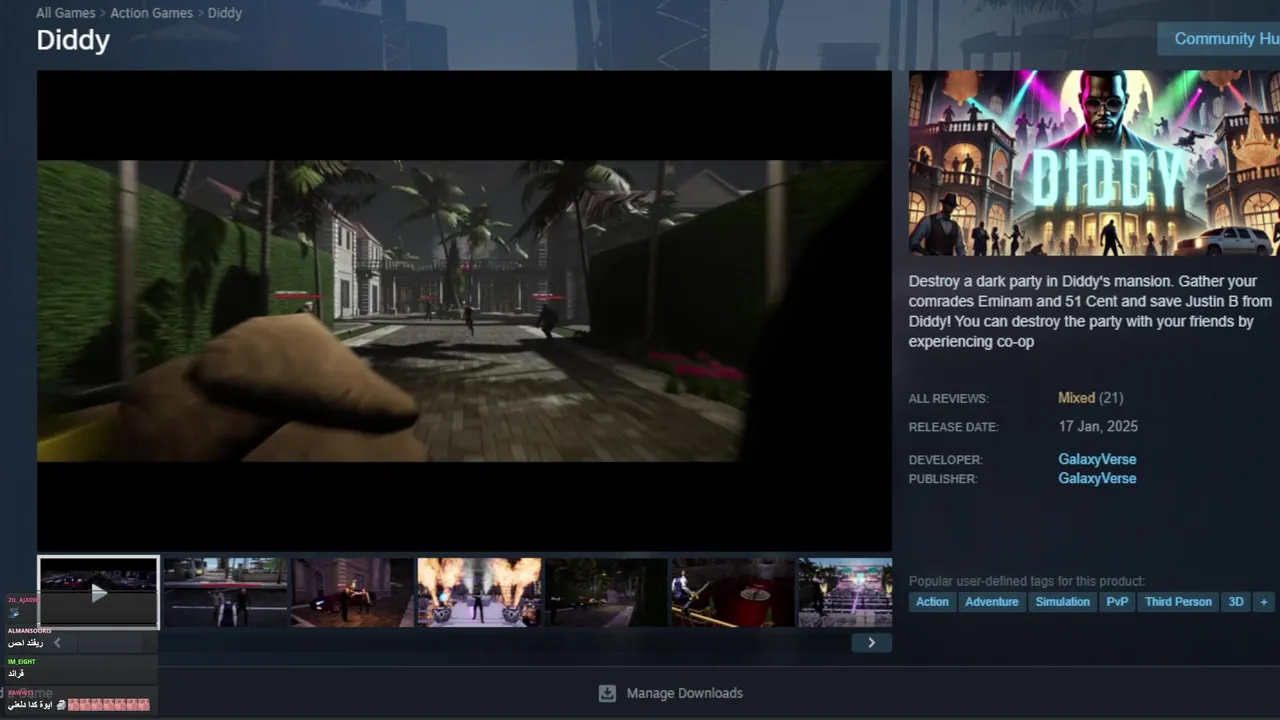The image size is (1280, 720).
Task: Select the dark garden screenshot thumbnail
Action: [606, 592]
